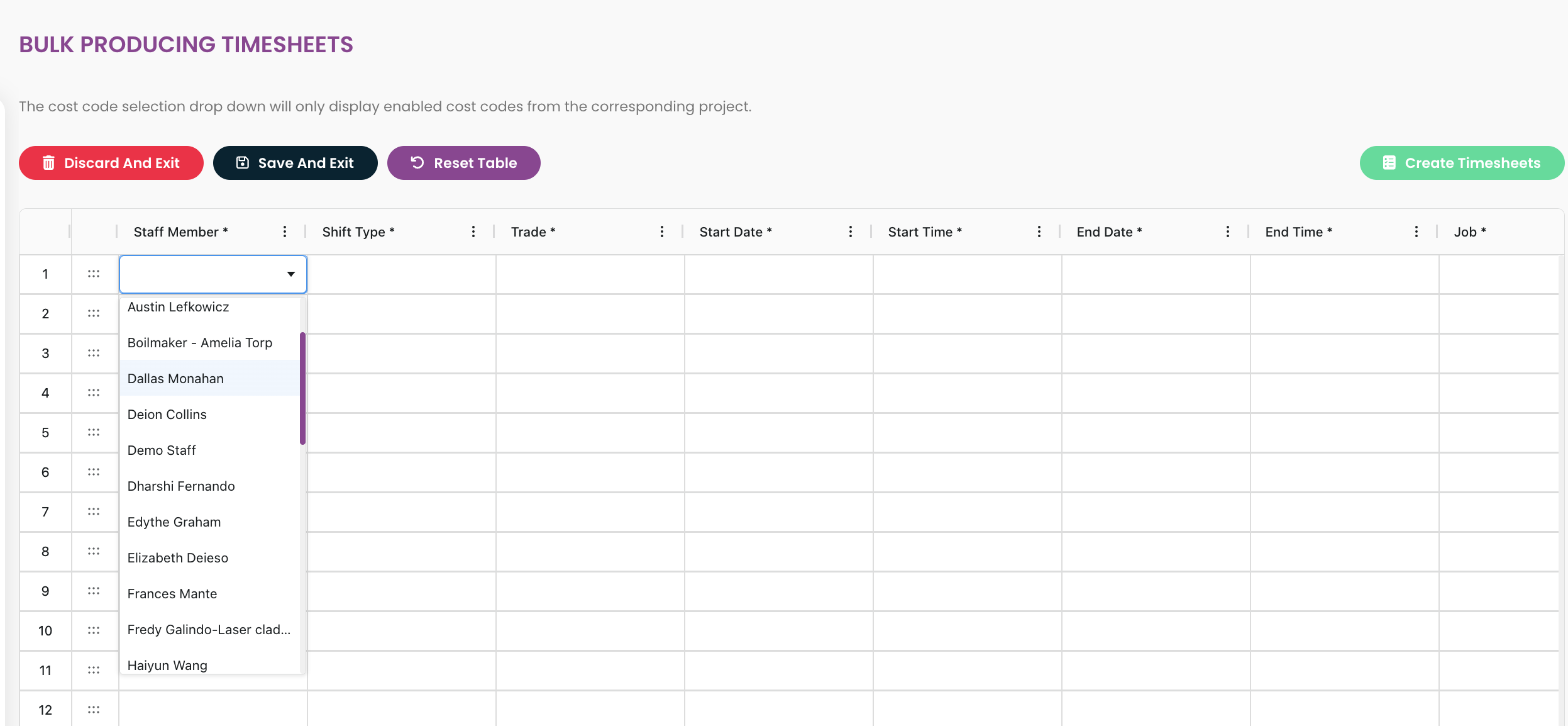Click the row 1 End Date cell
The width and height of the screenshot is (1568, 726).
(1156, 274)
